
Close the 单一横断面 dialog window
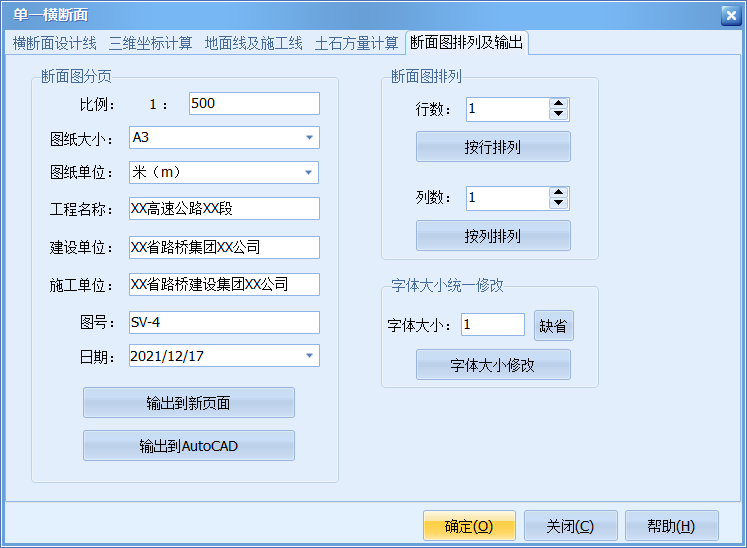coord(731,16)
